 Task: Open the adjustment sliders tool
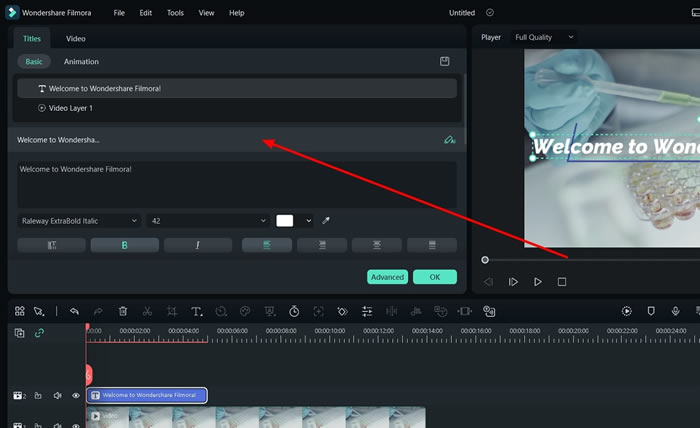(x=367, y=311)
